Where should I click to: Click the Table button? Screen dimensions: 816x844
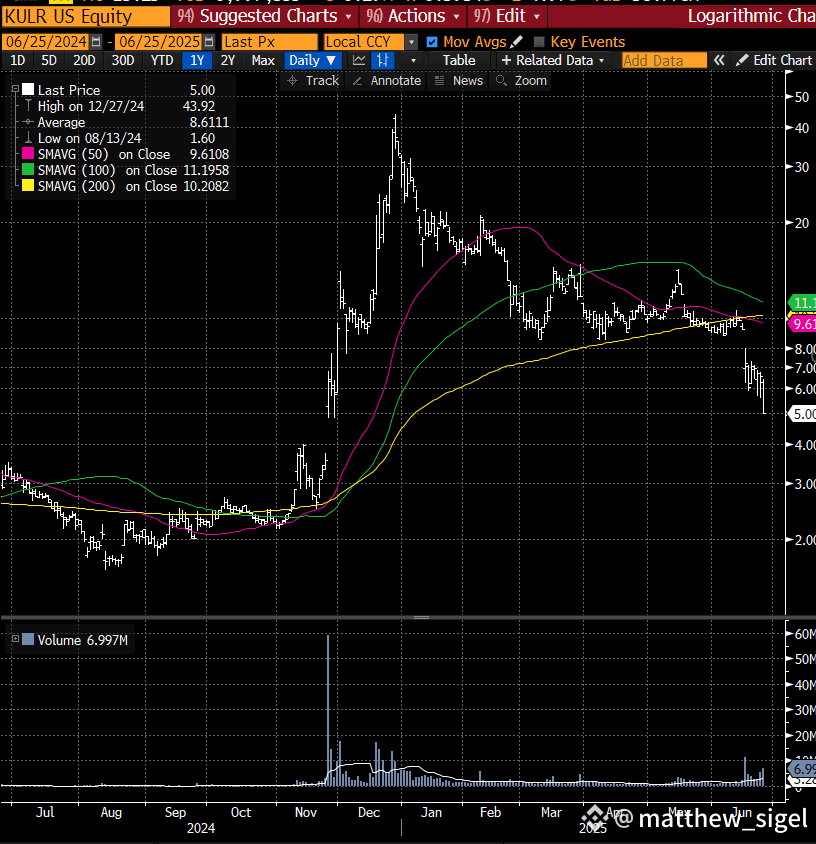459,60
